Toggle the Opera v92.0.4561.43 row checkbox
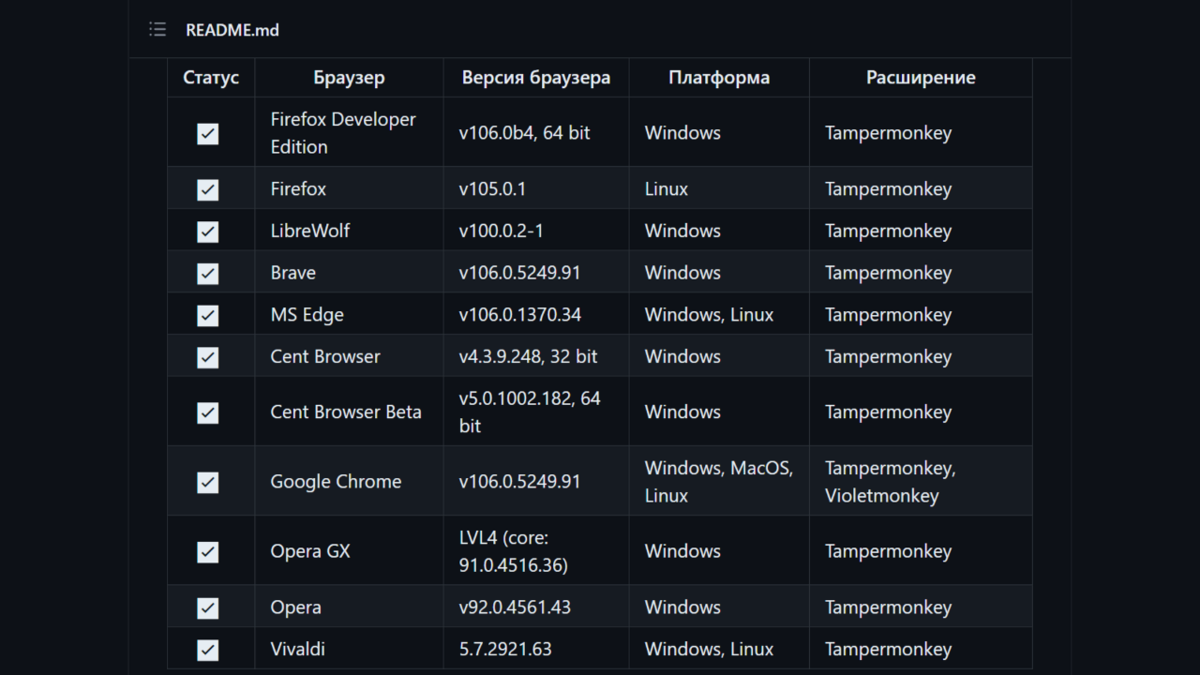 tap(208, 607)
